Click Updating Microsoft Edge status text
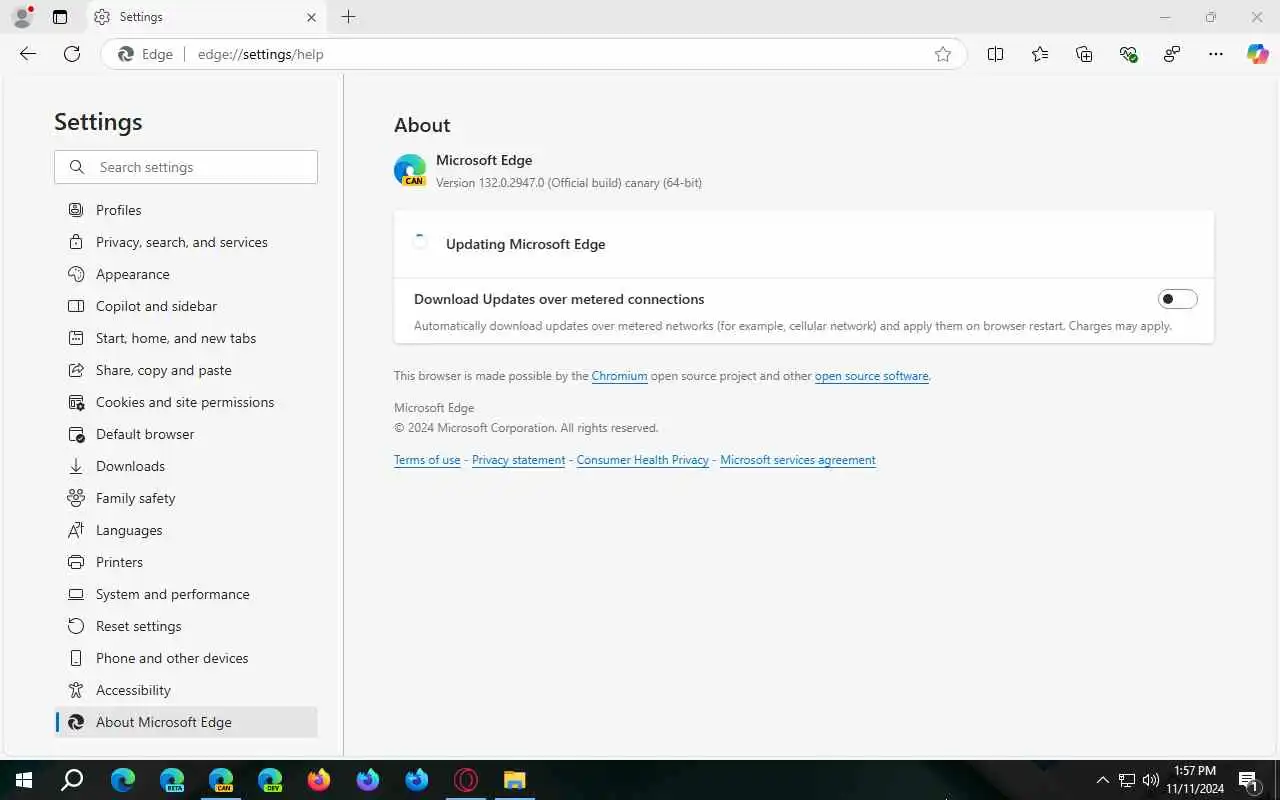Viewport: 1280px width, 800px height. click(x=525, y=244)
